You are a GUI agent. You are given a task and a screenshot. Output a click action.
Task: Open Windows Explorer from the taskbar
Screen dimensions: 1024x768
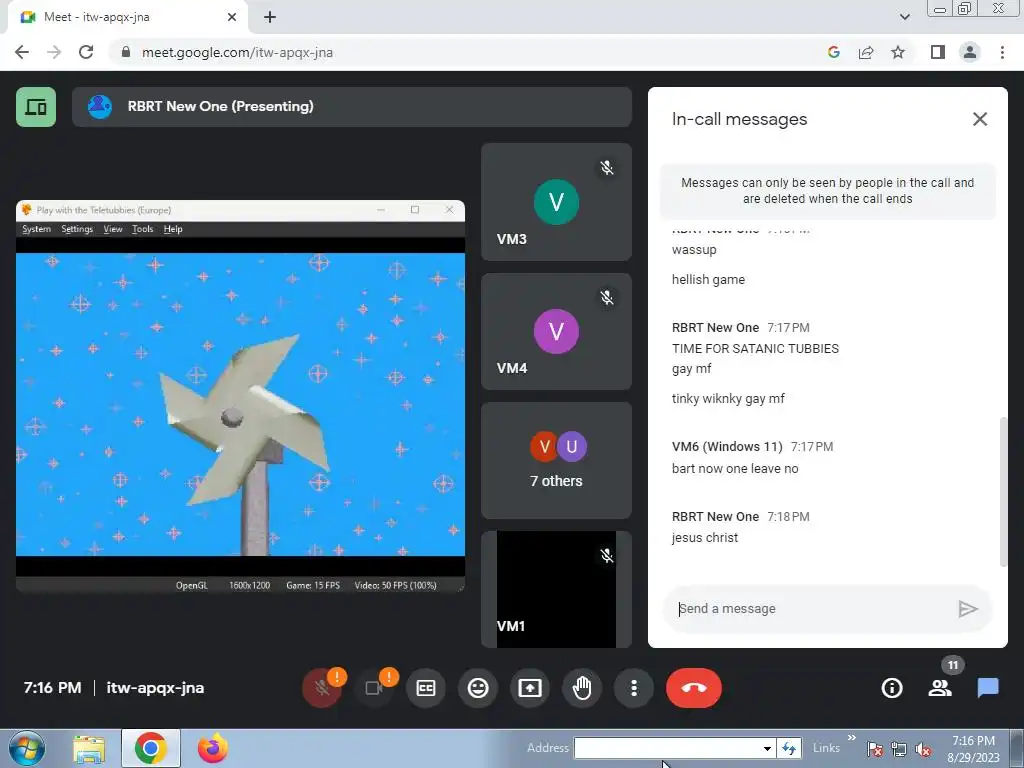(89, 748)
